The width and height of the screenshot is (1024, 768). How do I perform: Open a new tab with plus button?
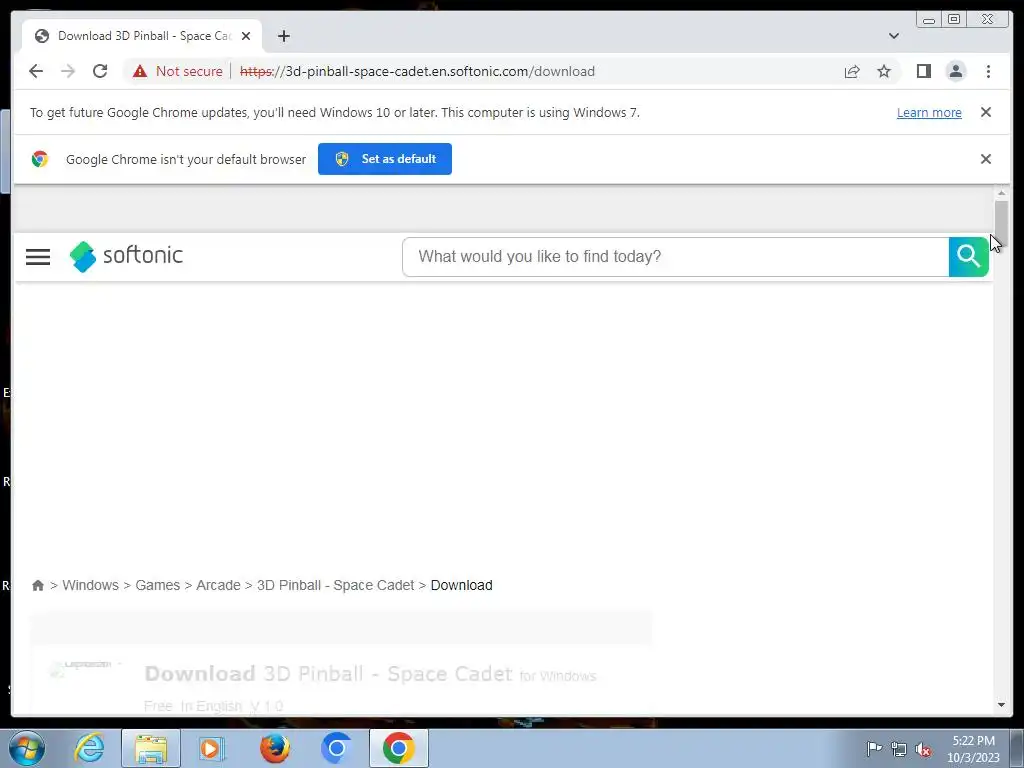click(x=283, y=36)
